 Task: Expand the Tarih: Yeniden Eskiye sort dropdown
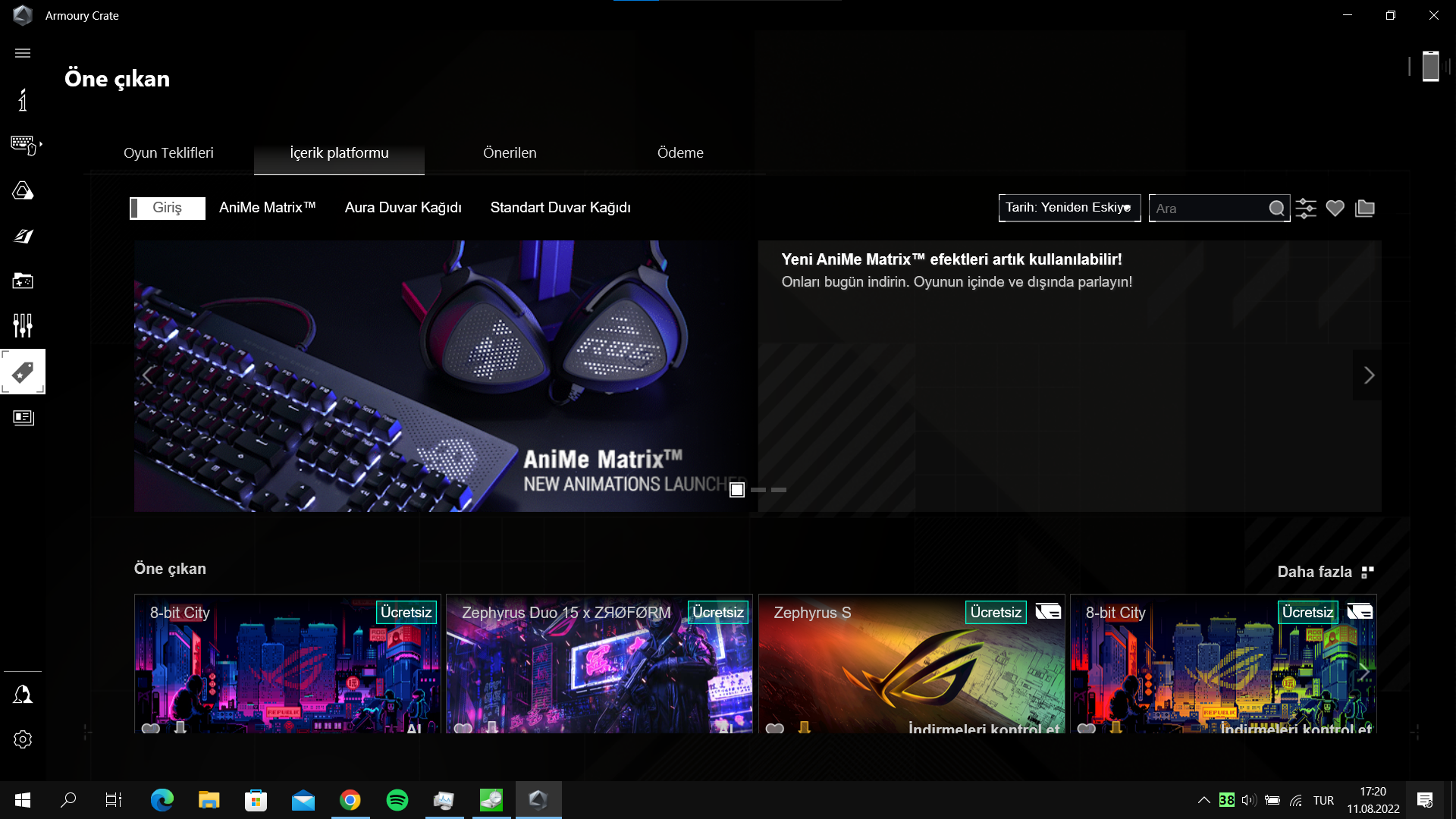1069,208
